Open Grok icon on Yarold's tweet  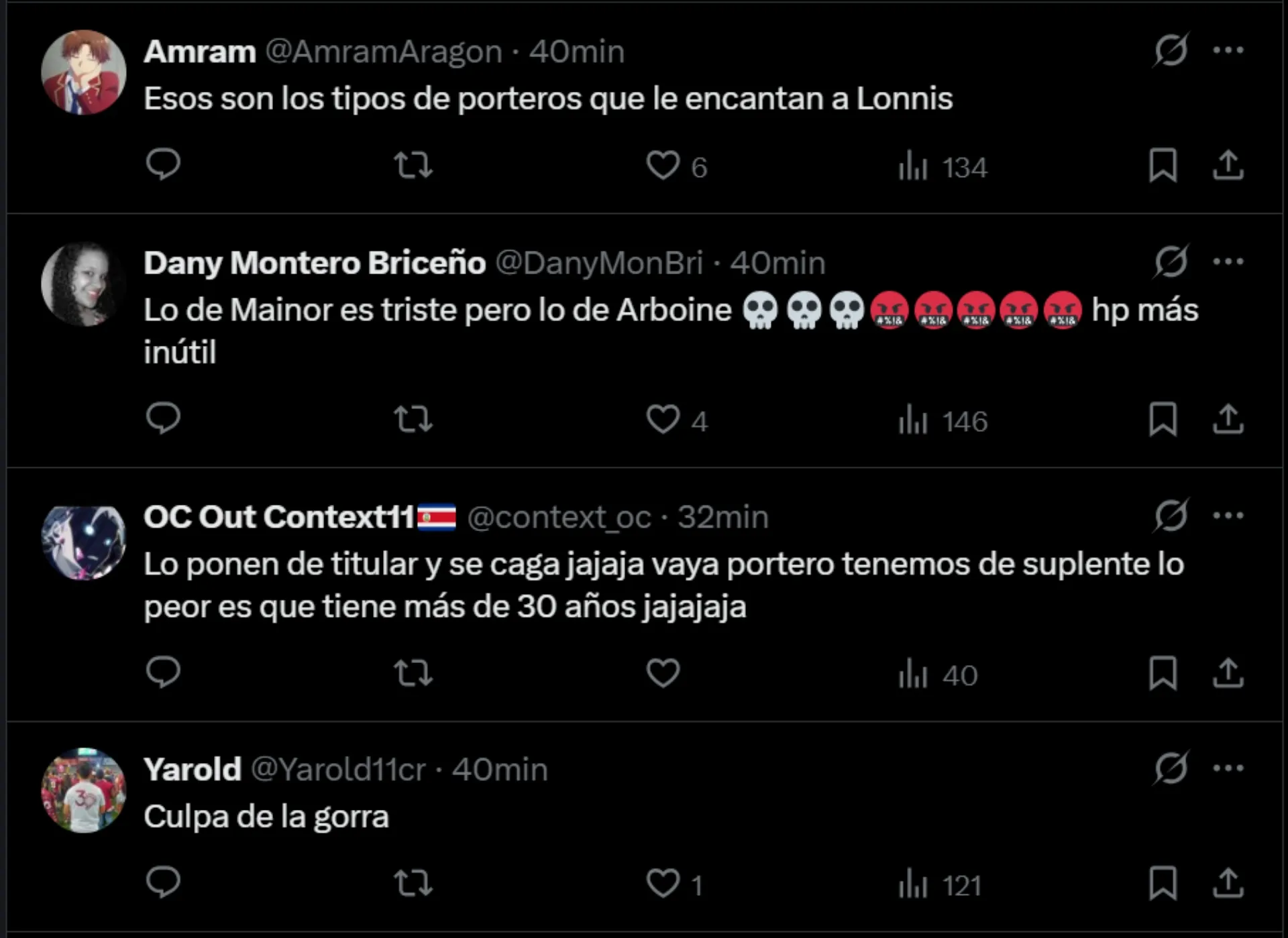pyautogui.click(x=1171, y=768)
